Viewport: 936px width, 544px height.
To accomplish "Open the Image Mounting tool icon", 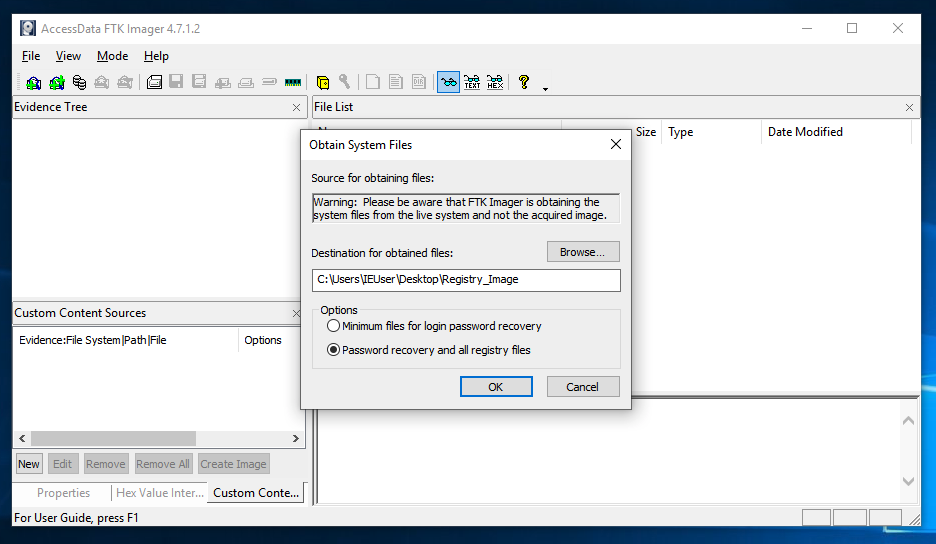I will (79, 82).
